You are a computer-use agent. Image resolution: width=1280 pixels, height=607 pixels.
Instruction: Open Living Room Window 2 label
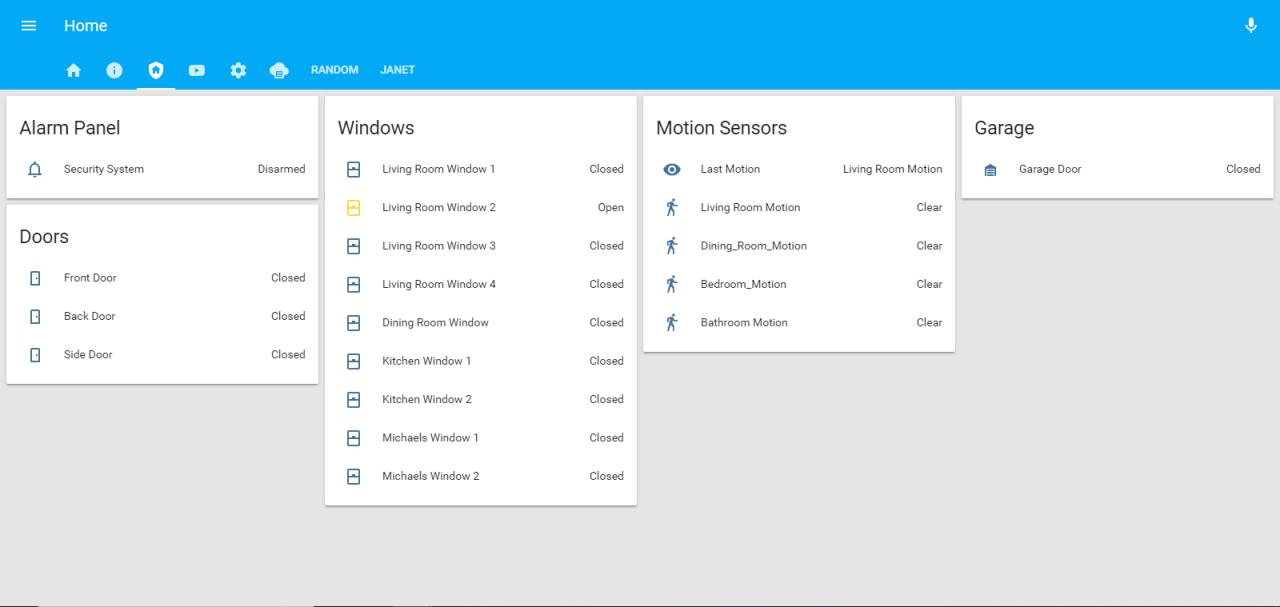click(x=438, y=208)
